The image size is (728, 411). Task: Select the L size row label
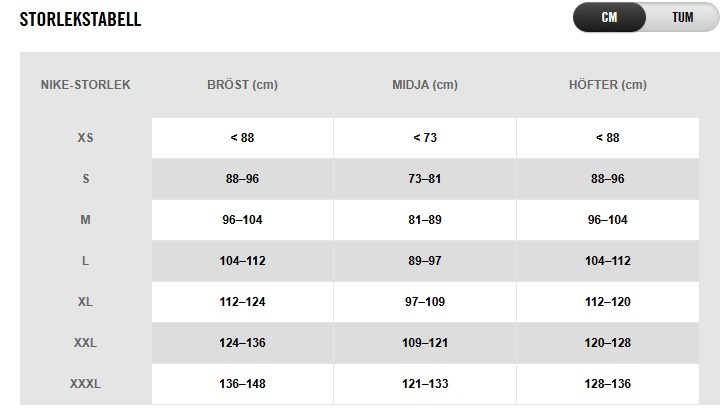[x=85, y=261]
